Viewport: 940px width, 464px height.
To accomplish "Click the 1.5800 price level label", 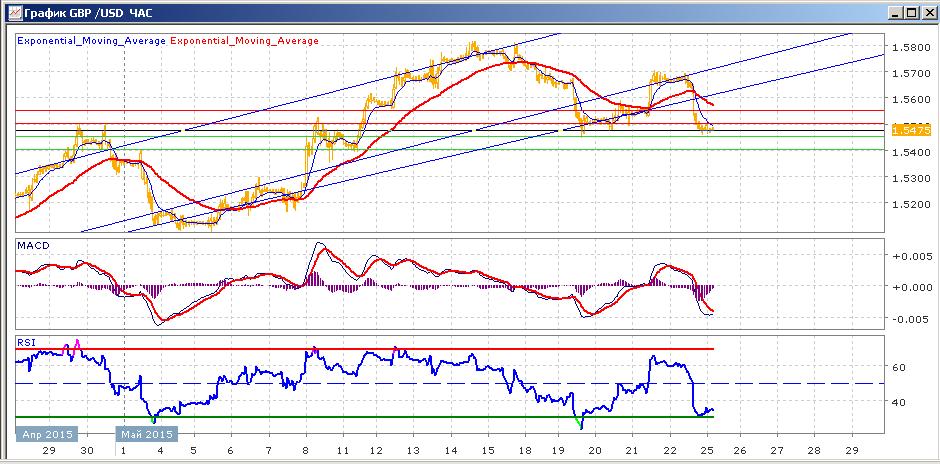I will click(x=910, y=47).
